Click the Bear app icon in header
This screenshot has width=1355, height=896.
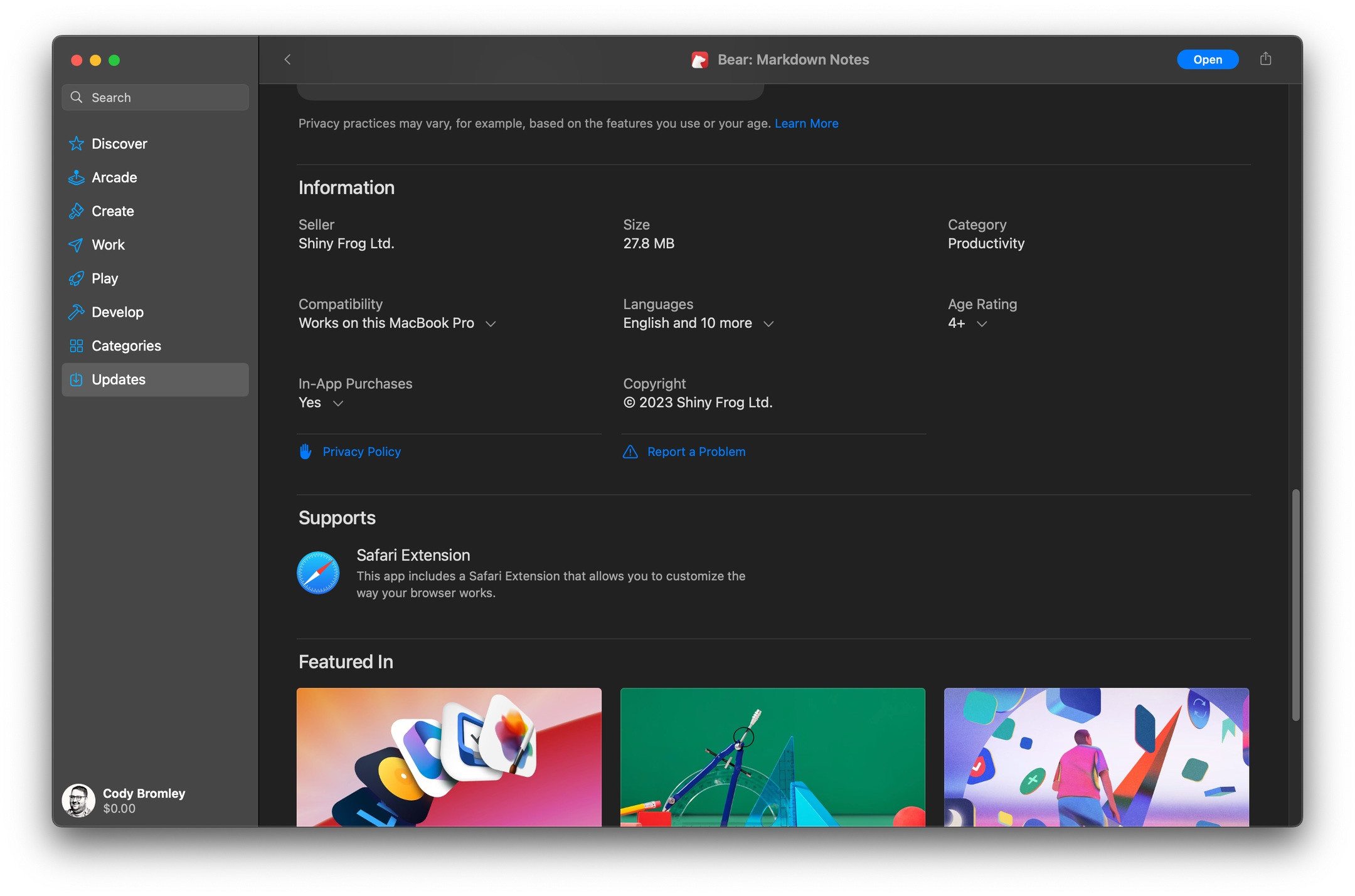click(699, 60)
